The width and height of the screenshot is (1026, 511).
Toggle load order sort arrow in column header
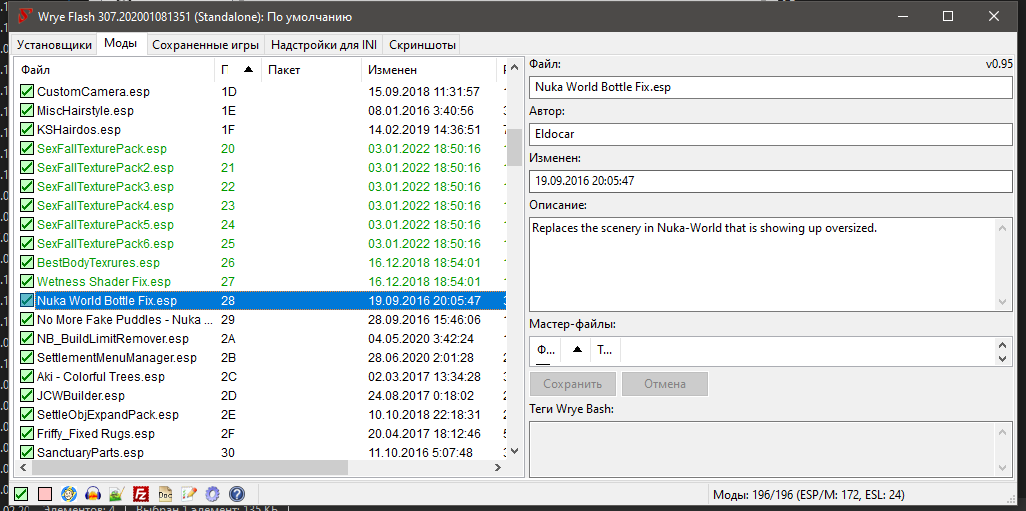click(x=247, y=70)
